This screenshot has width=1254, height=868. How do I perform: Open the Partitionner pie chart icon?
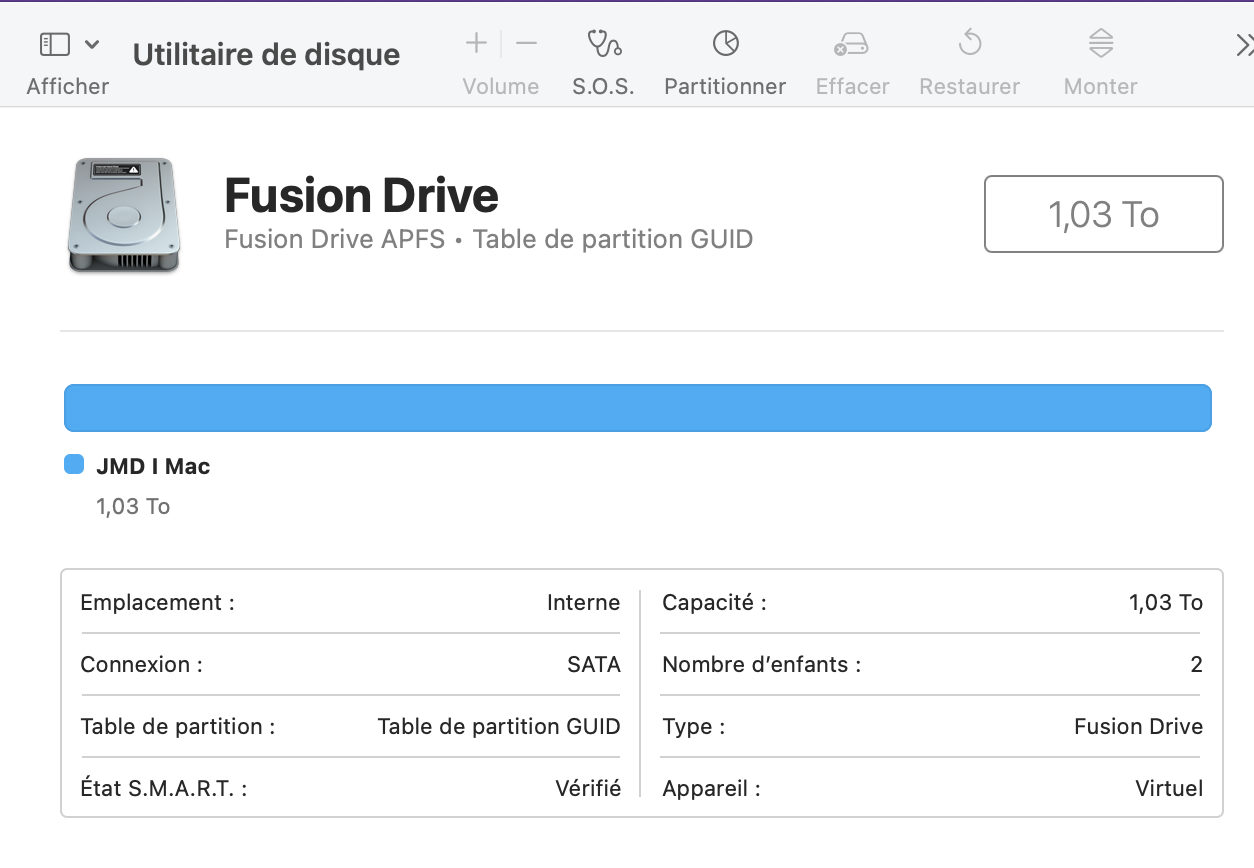point(725,43)
